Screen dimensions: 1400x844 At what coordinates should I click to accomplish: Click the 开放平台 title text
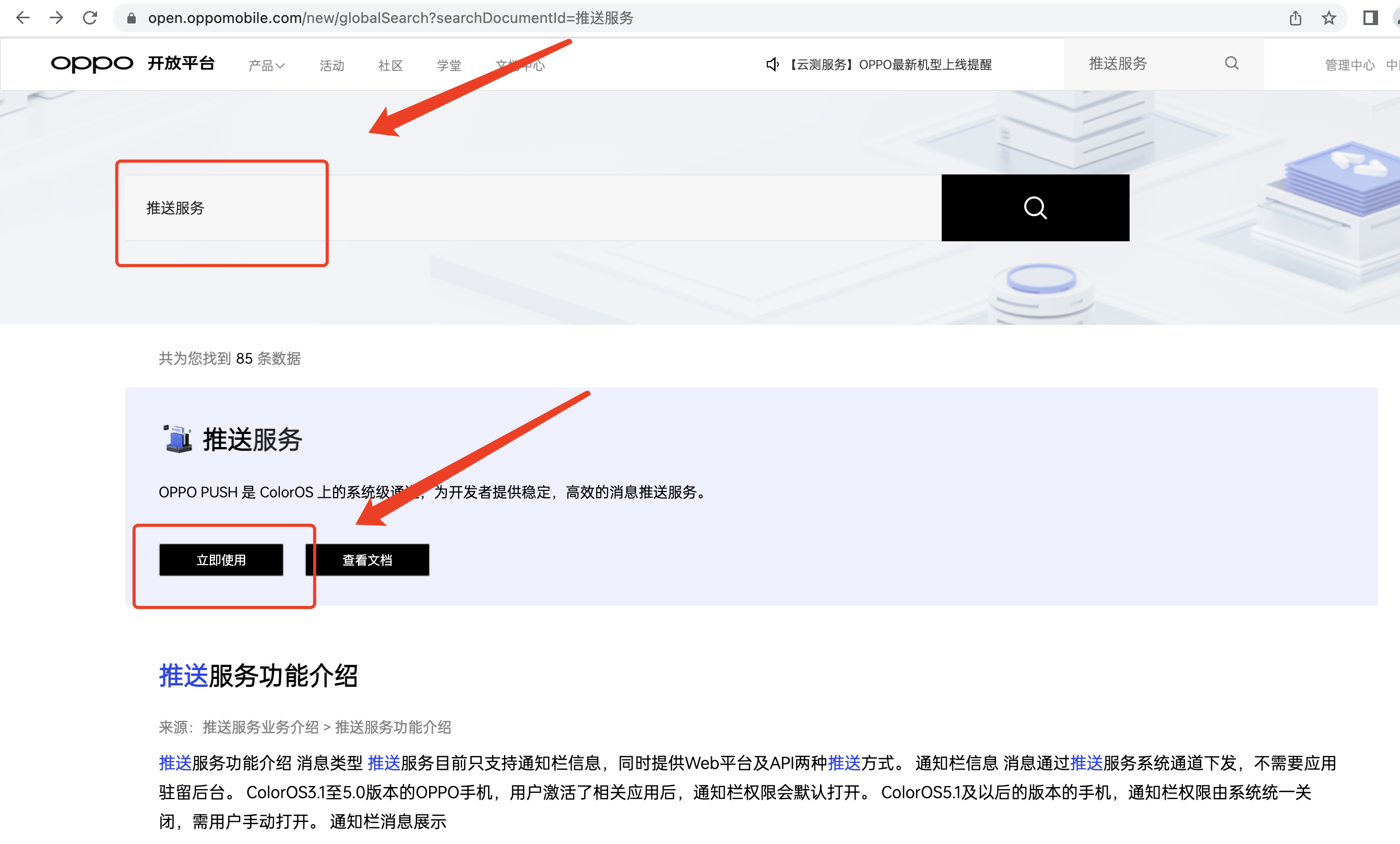point(181,63)
